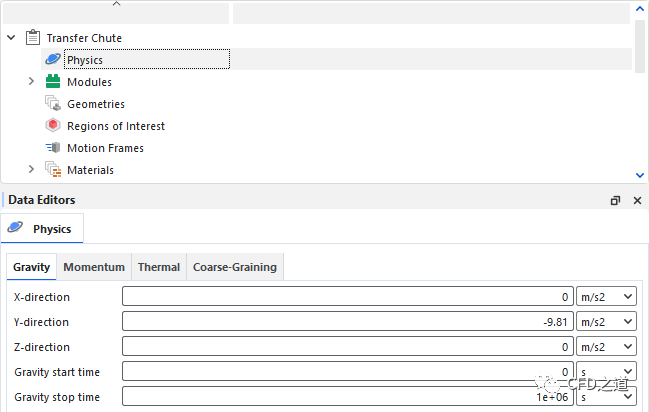Switch to the Thermal tab
The width and height of the screenshot is (649, 412).
(x=159, y=267)
